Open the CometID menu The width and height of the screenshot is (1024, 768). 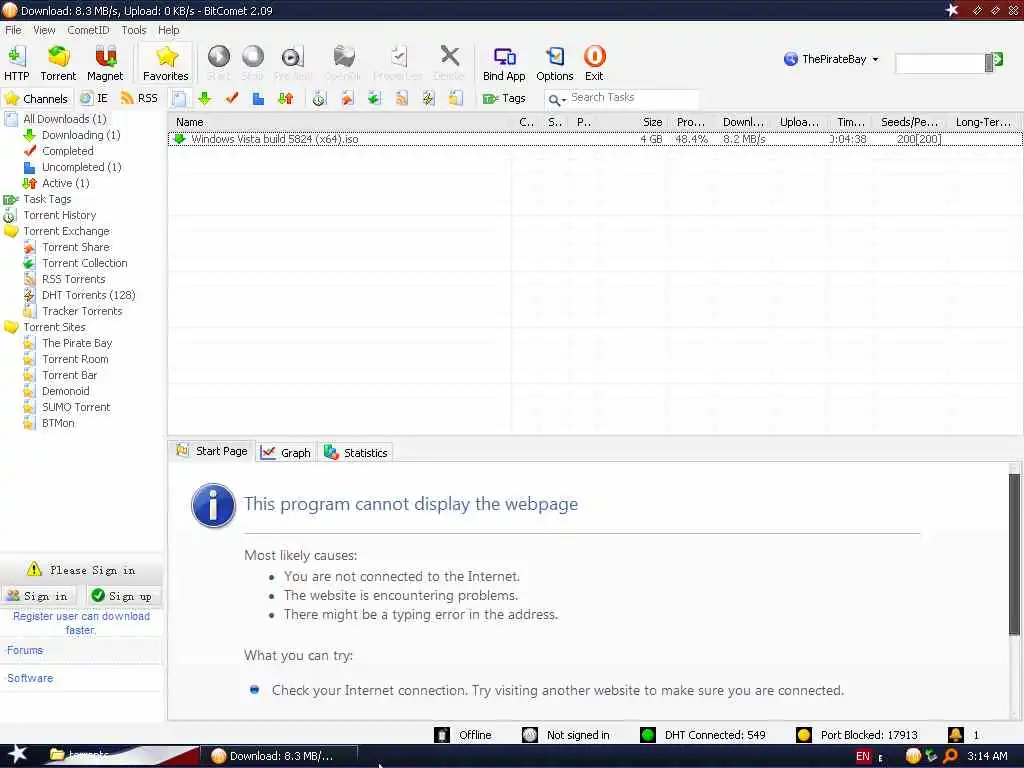[x=88, y=30]
